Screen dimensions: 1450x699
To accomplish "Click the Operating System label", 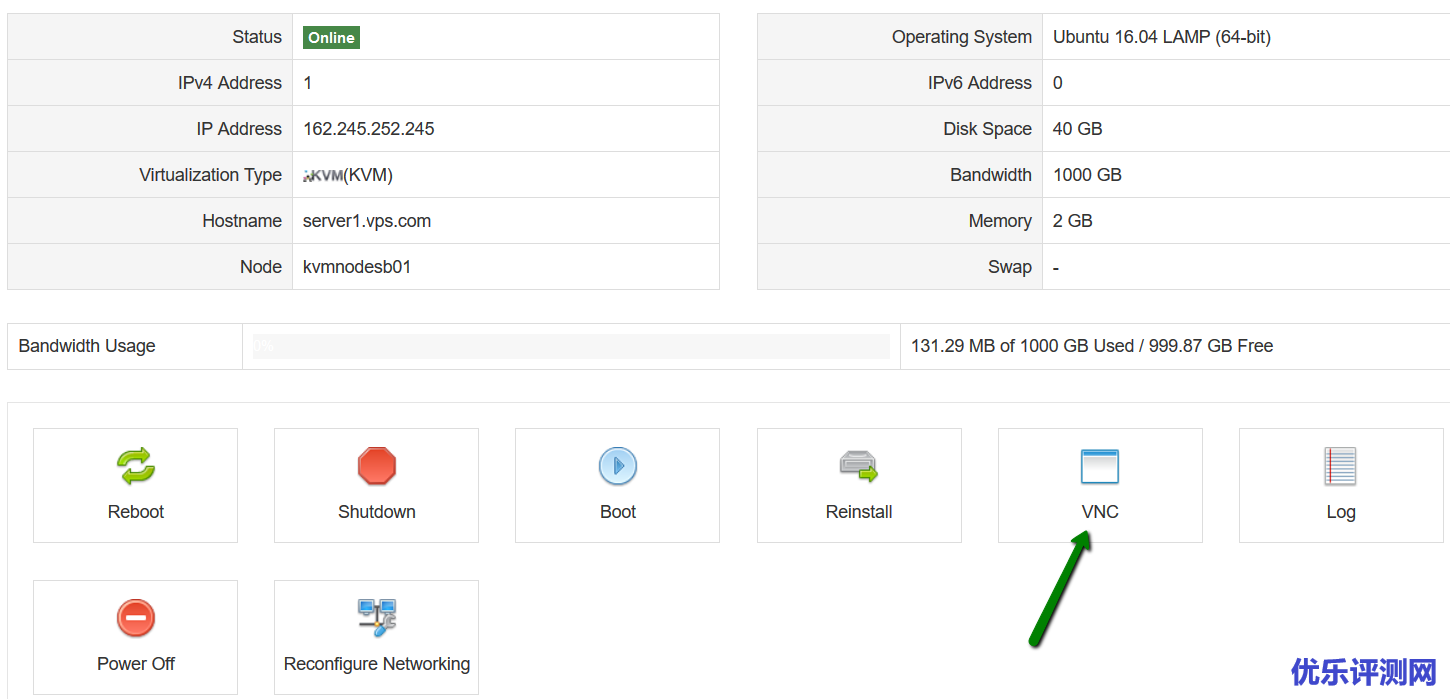I will coord(962,37).
